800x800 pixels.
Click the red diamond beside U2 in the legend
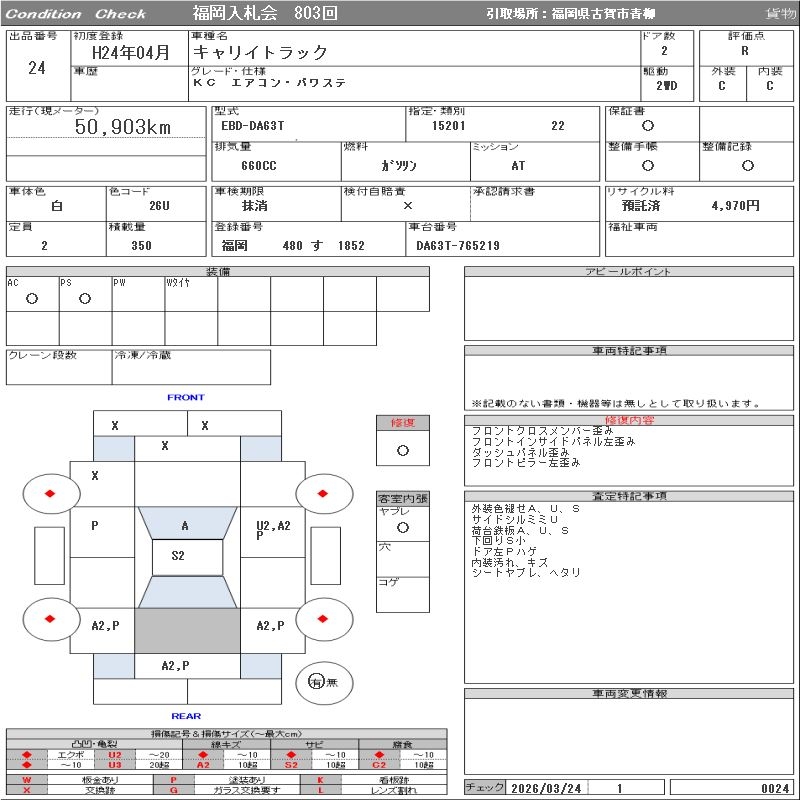tap(27, 755)
